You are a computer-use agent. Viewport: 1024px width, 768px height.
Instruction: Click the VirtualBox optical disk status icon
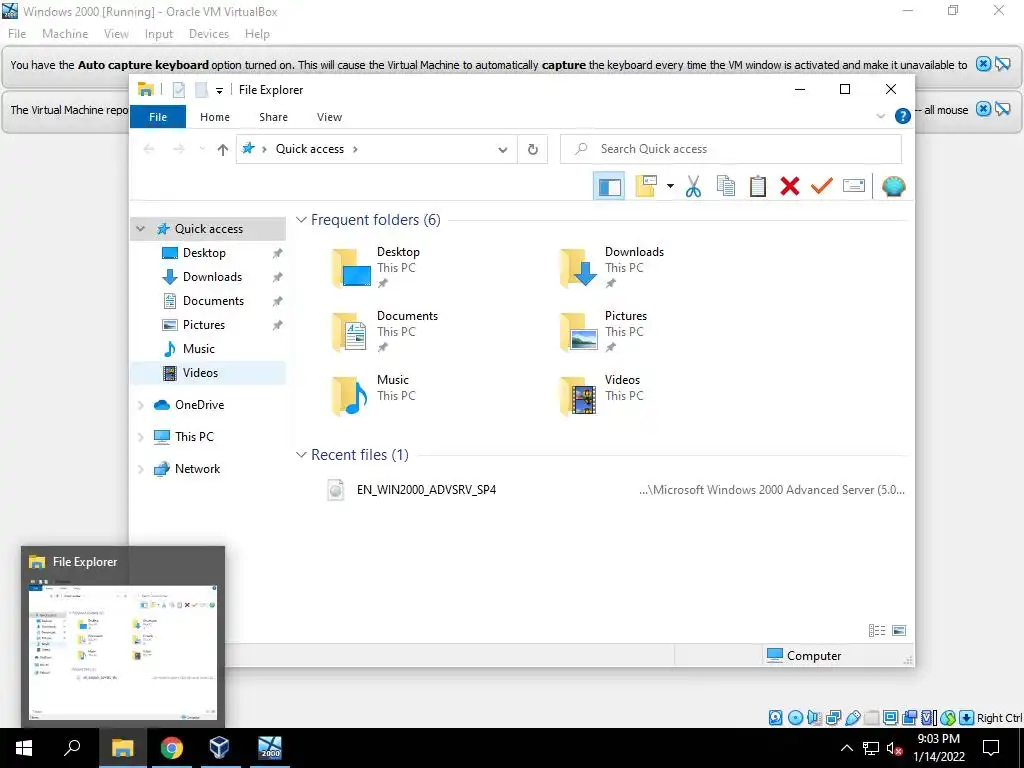tap(795, 718)
